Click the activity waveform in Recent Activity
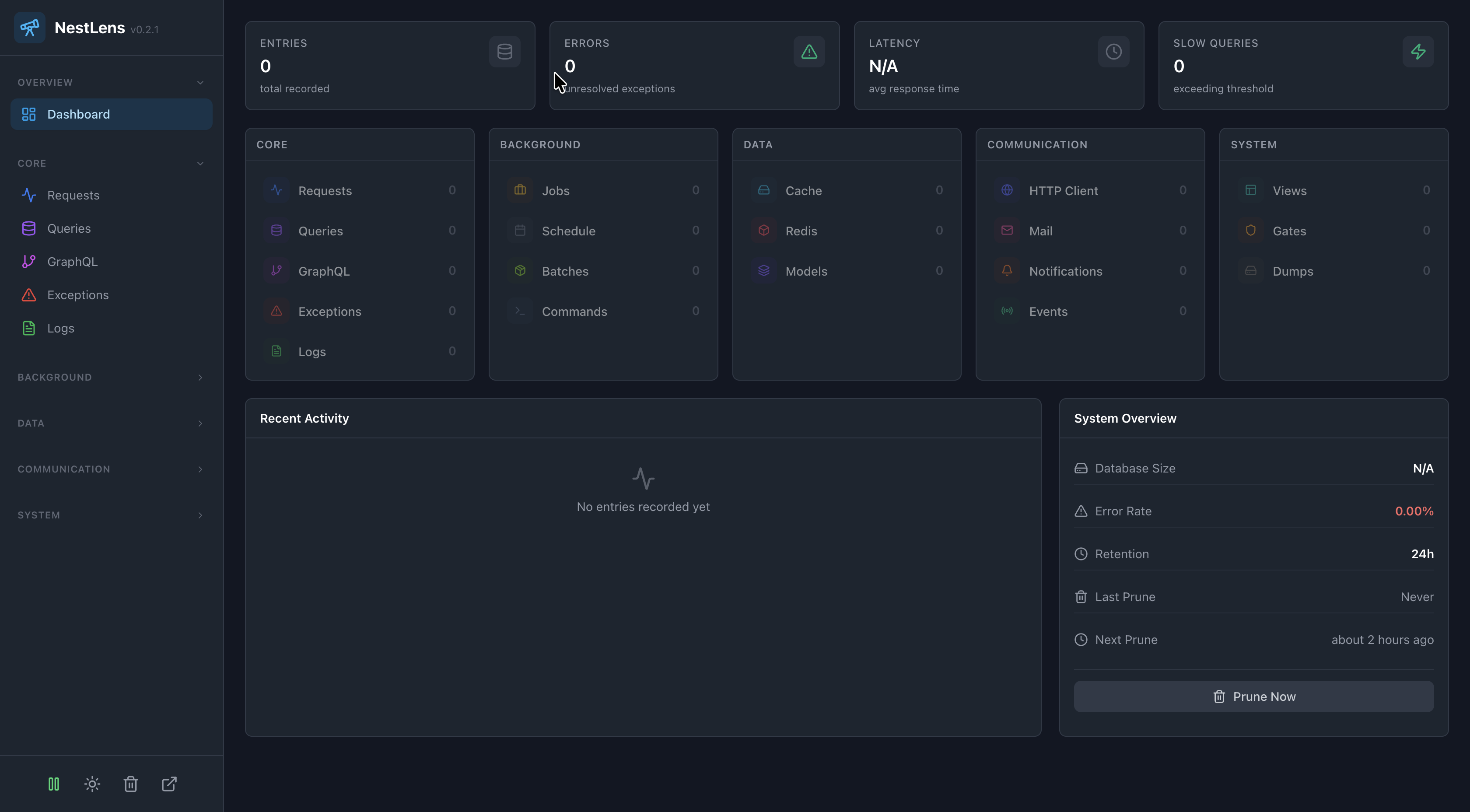The width and height of the screenshot is (1470, 812). click(x=643, y=478)
